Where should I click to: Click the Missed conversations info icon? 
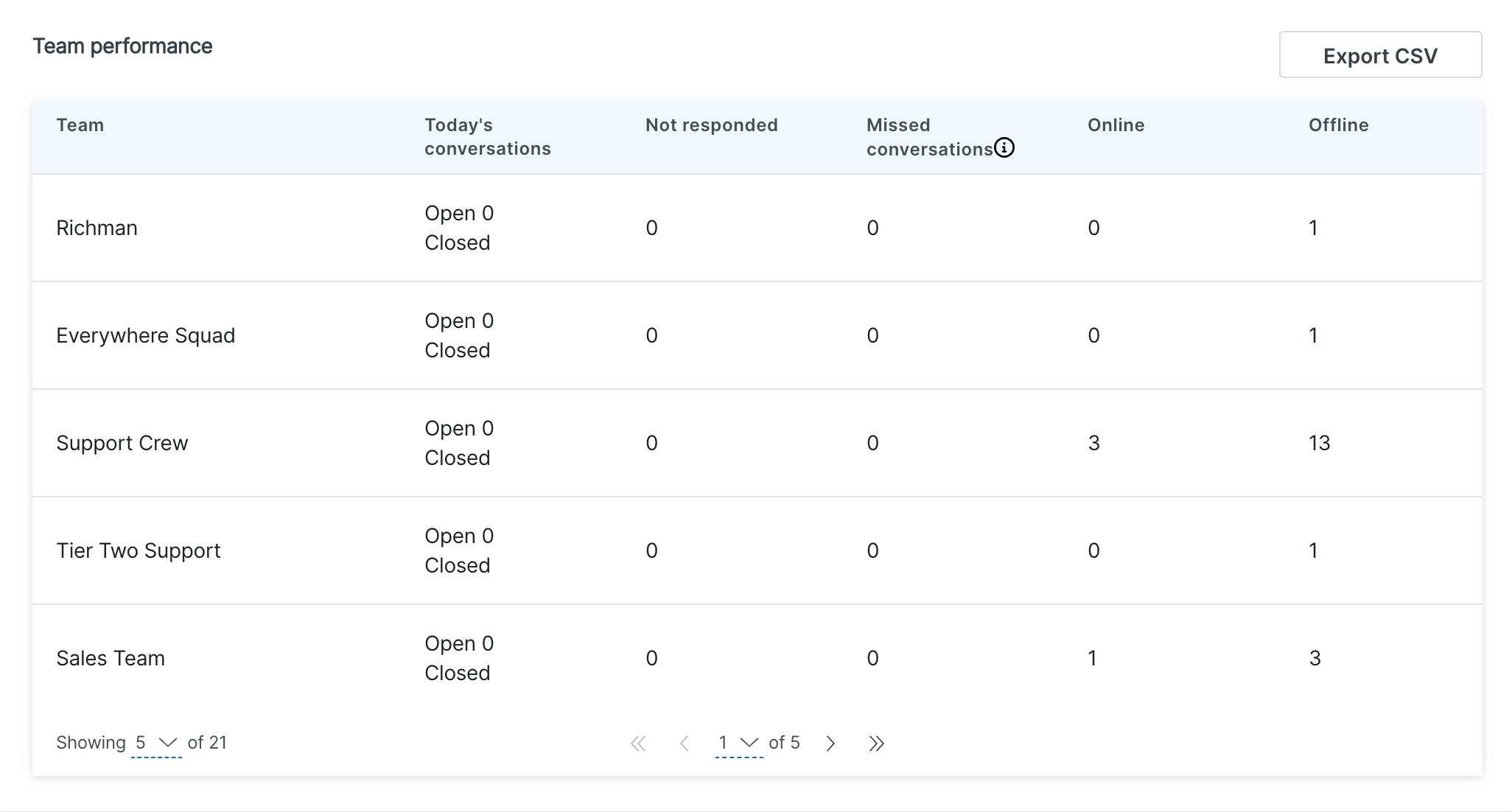point(1004,148)
